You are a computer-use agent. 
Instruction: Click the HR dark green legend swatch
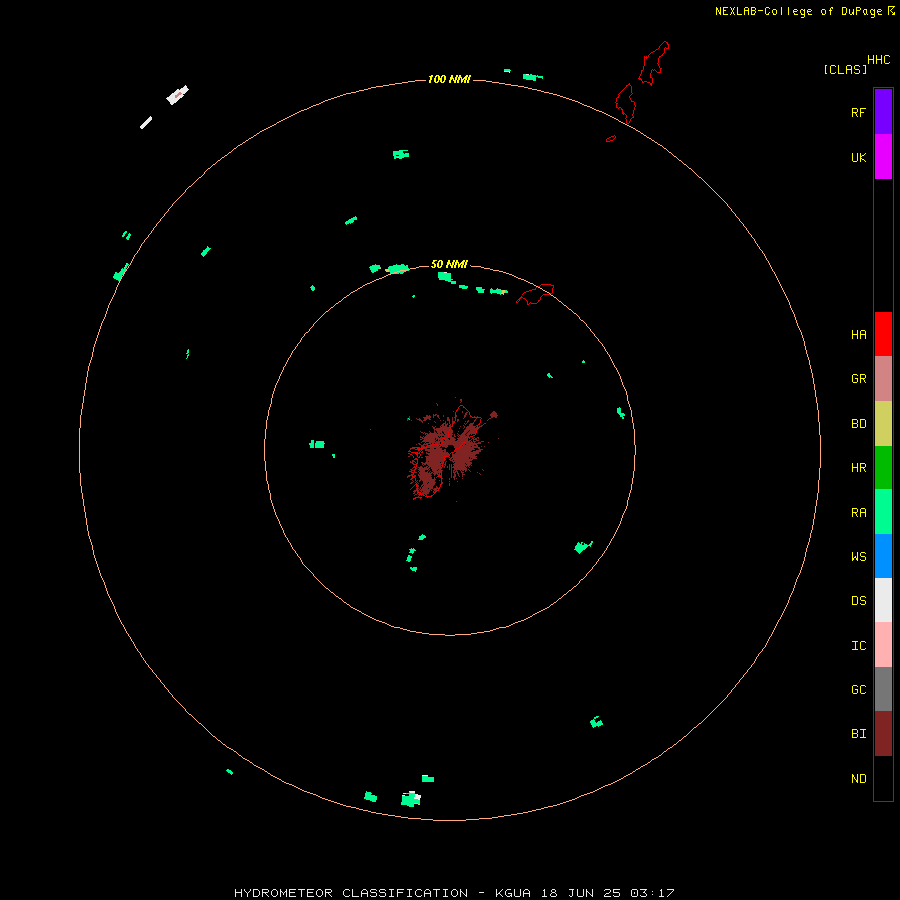click(883, 468)
